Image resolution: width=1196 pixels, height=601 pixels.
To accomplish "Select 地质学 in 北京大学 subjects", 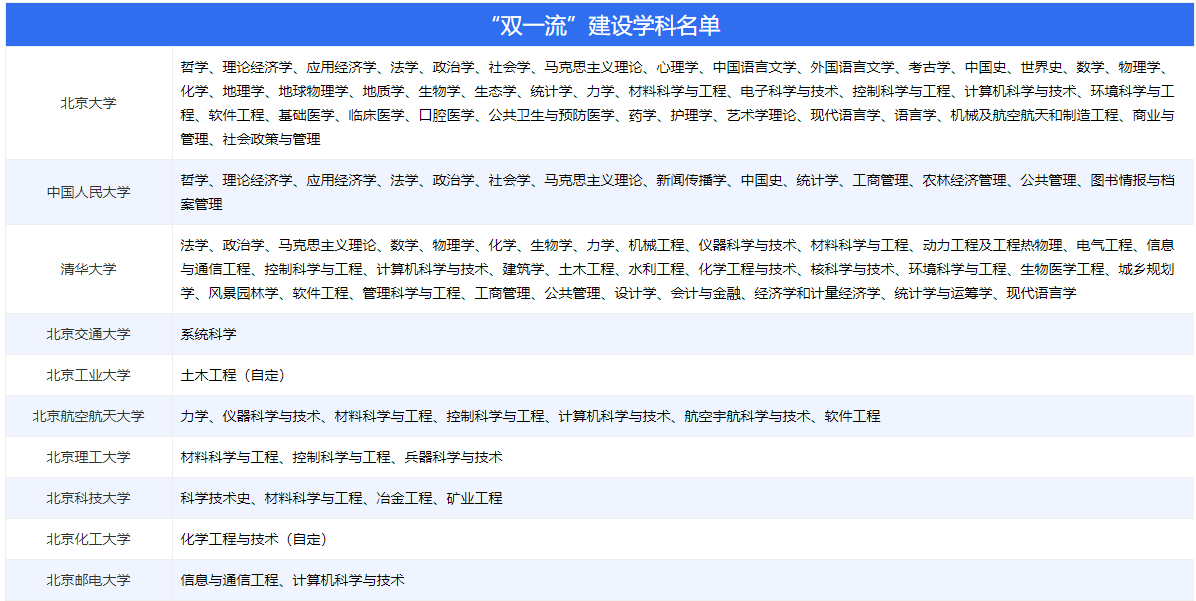I will point(384,92).
